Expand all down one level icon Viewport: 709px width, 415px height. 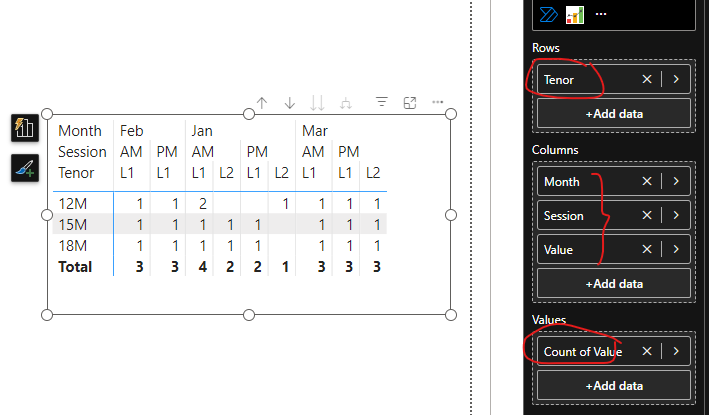click(x=345, y=104)
